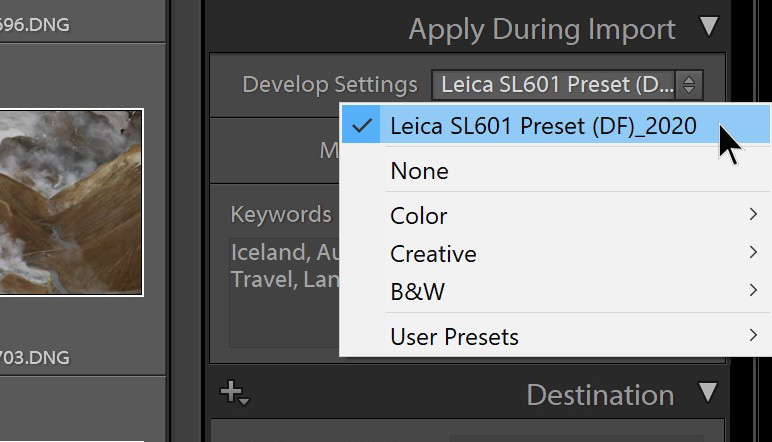Click the plus icon beside Destination
This screenshot has height=442, width=772.
click(x=234, y=393)
